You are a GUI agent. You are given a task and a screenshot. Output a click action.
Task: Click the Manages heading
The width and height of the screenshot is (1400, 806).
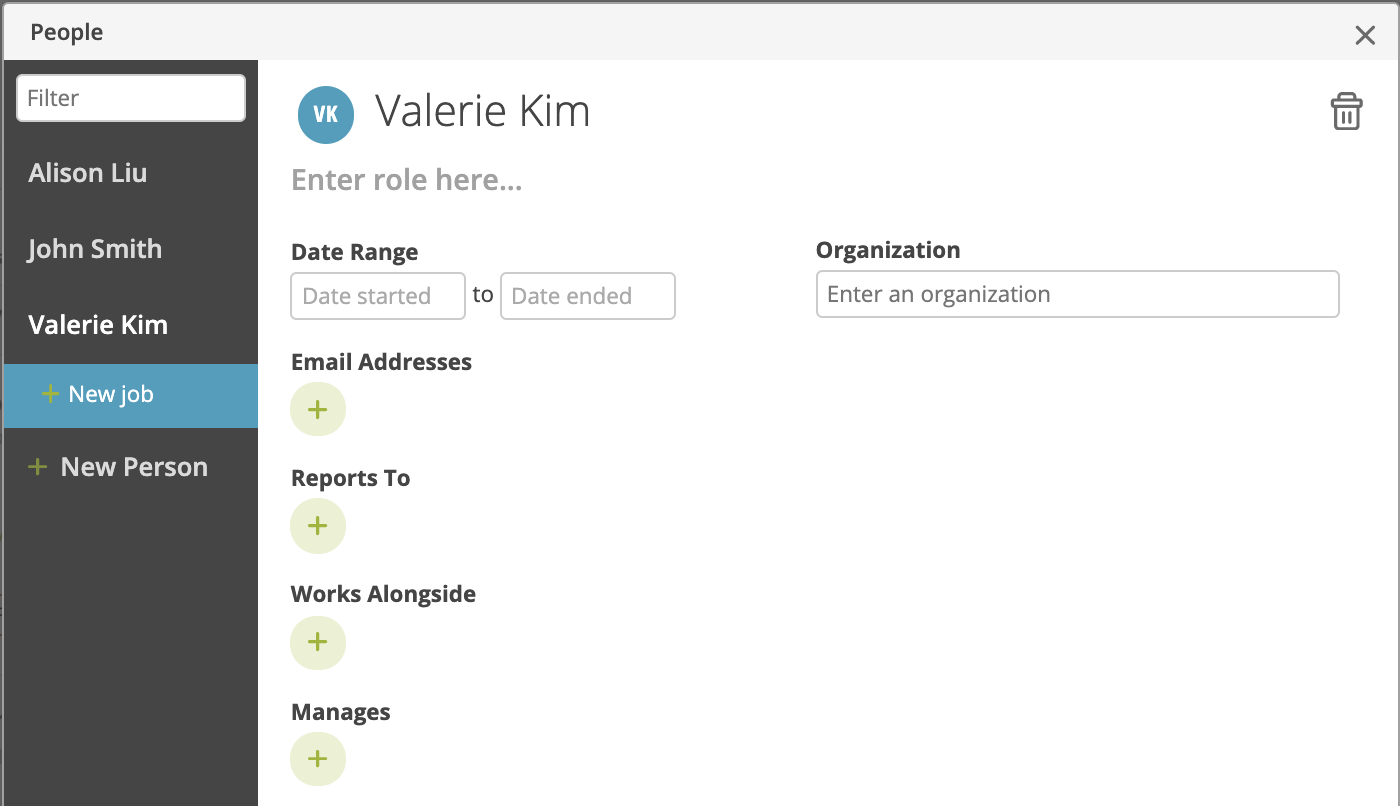pos(341,712)
